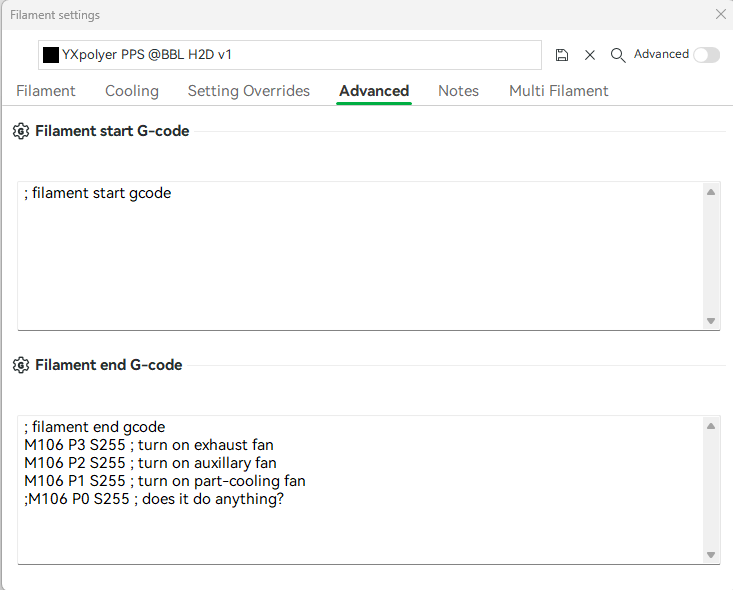The image size is (733, 590).
Task: Click the black filament color swatch
Action: [x=51, y=55]
